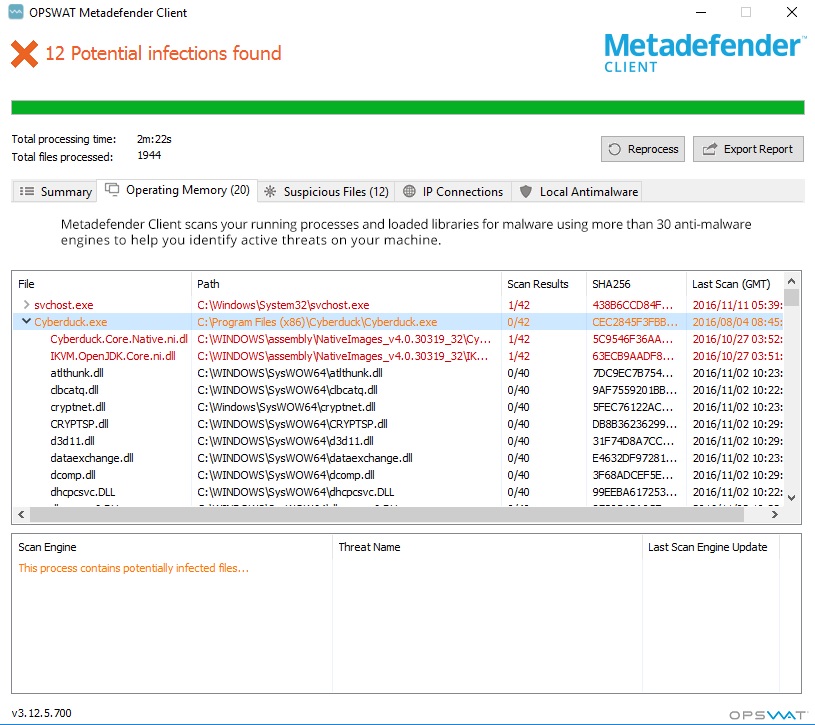
Task: Click the 0/40 result for dcomp.dll
Action: (518, 474)
